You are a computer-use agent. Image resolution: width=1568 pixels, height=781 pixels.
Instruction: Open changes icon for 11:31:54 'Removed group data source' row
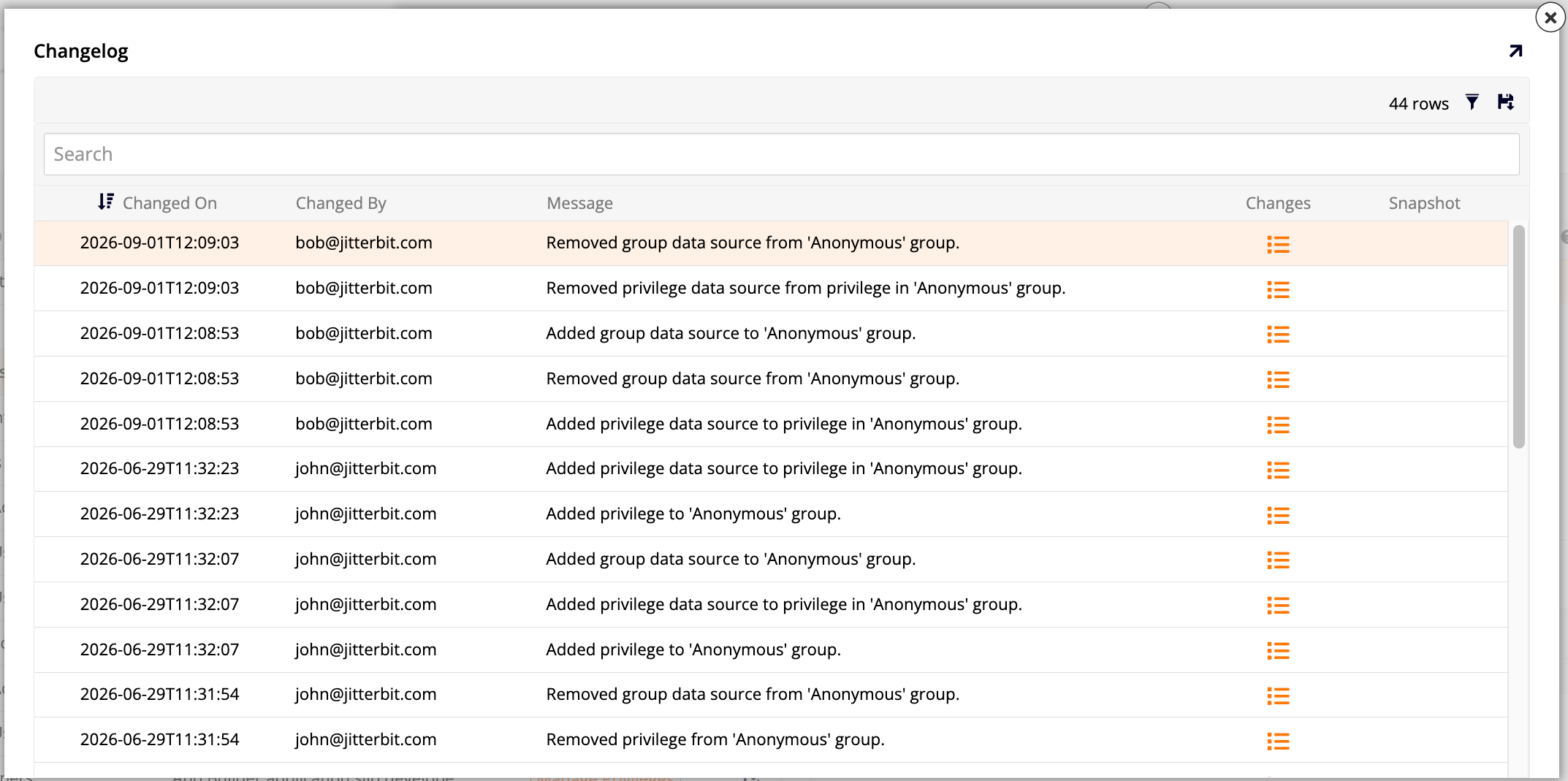pos(1278,696)
